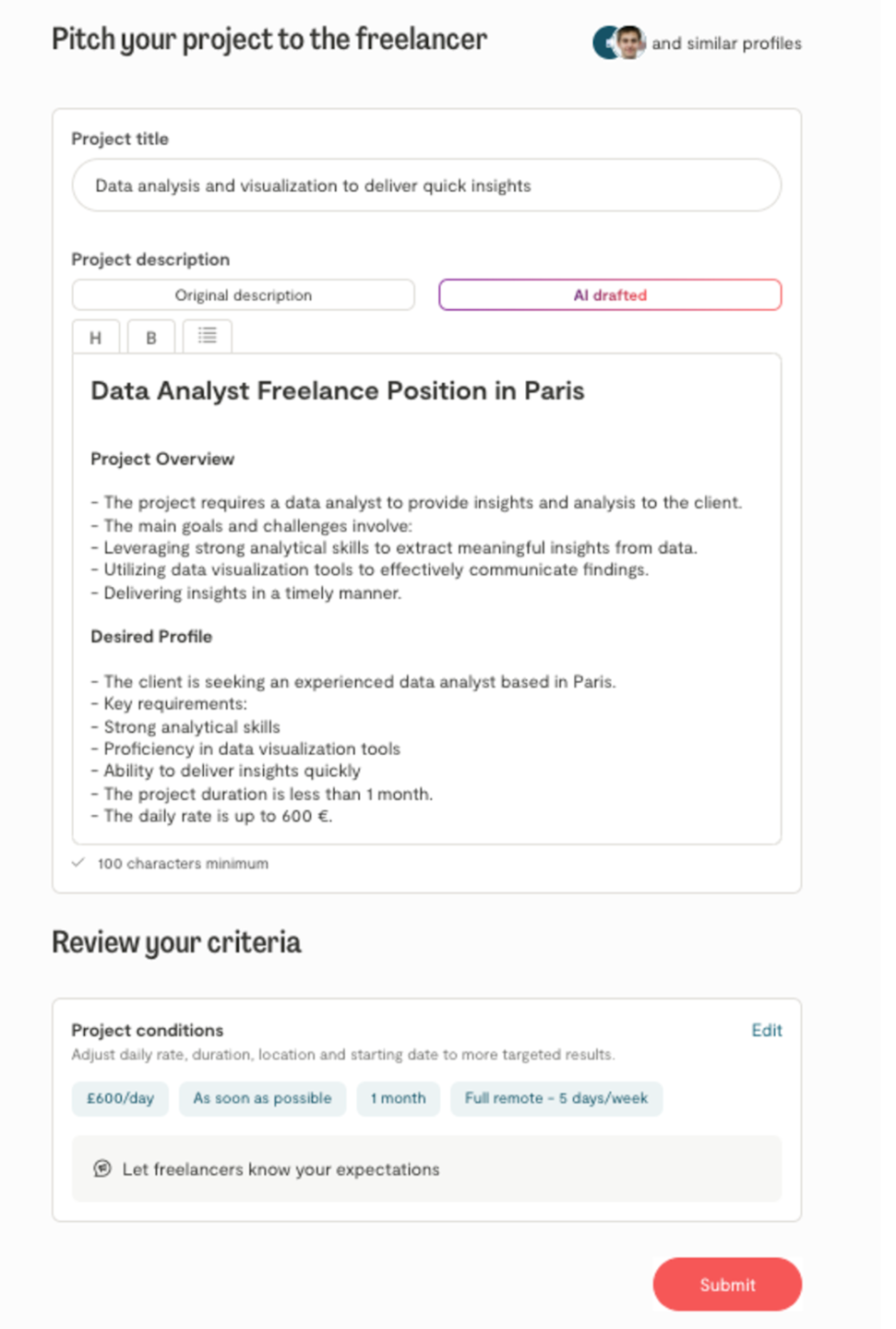Image resolution: width=896 pixels, height=1329 pixels.
Task: Select the AI drafted tab
Action: click(610, 295)
